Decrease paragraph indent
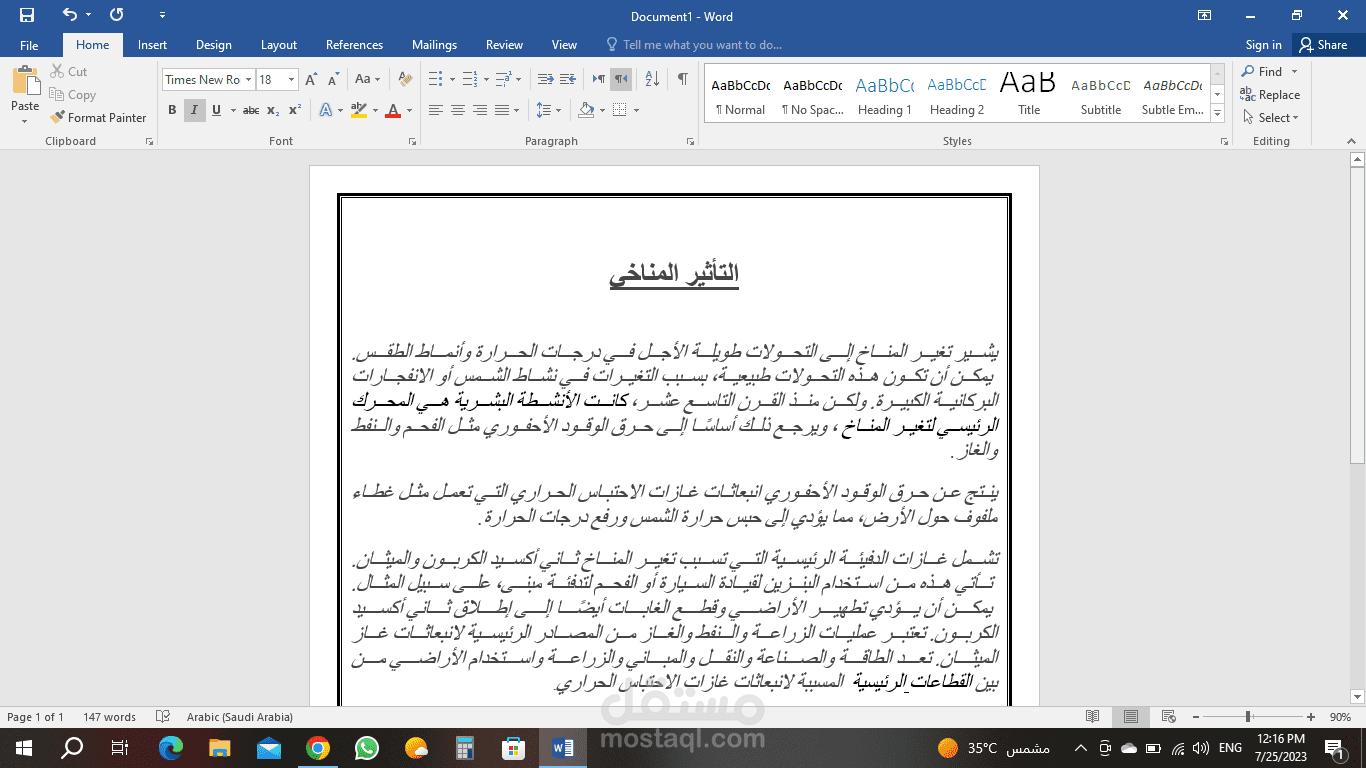The height and width of the screenshot is (768, 1366). [x=545, y=79]
